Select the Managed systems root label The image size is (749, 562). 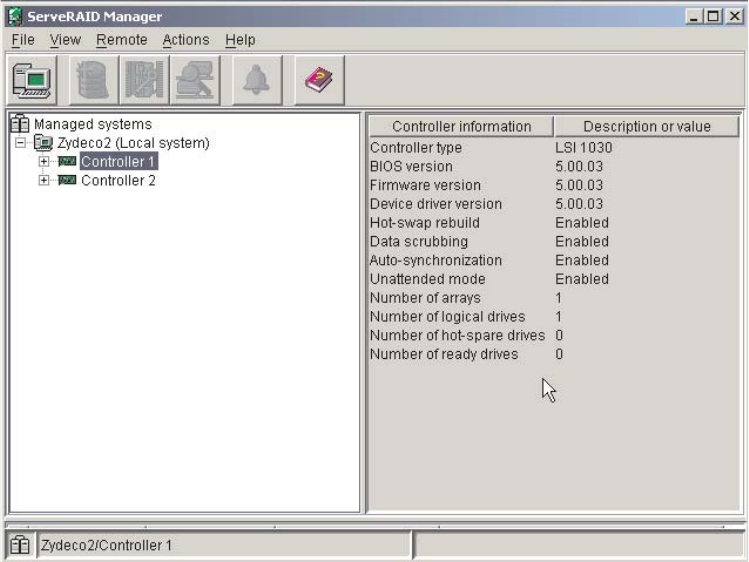click(x=93, y=124)
